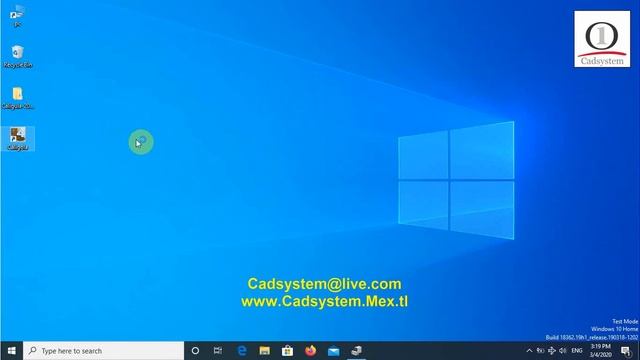Viewport: 640px width, 360px height.
Task: Click the ENG language indicator
Action: pyautogui.click(x=577, y=351)
